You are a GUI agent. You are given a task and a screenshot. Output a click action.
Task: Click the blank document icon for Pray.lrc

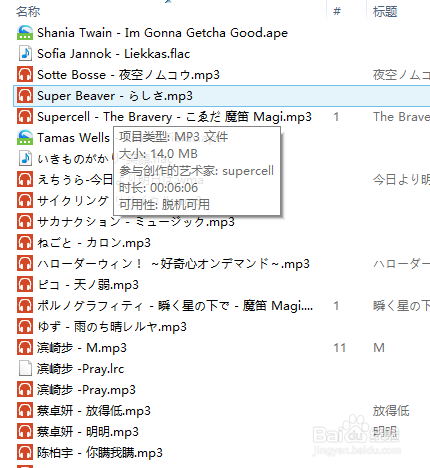[25, 369]
